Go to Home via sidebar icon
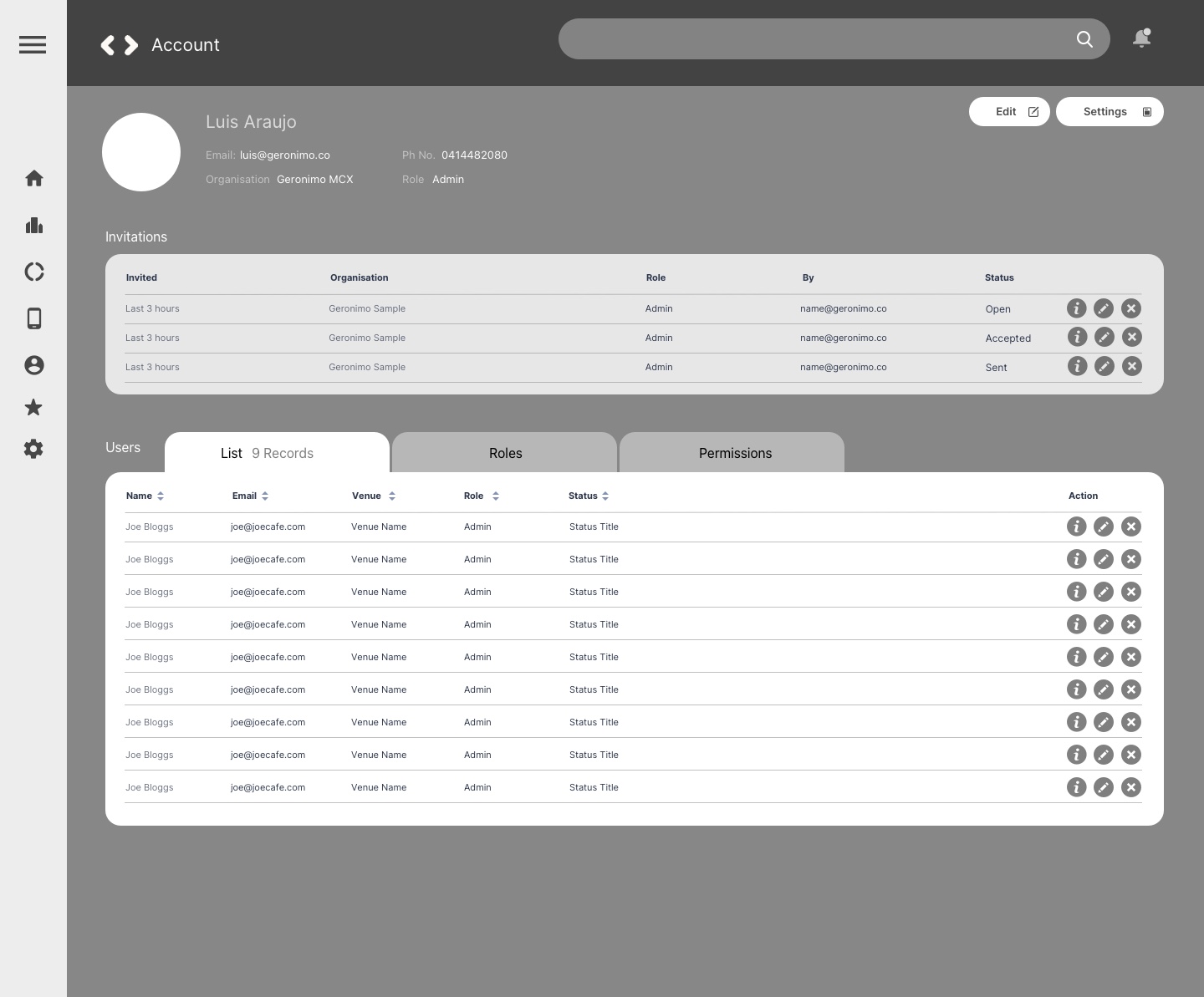The height and width of the screenshot is (997, 1204). [x=34, y=178]
